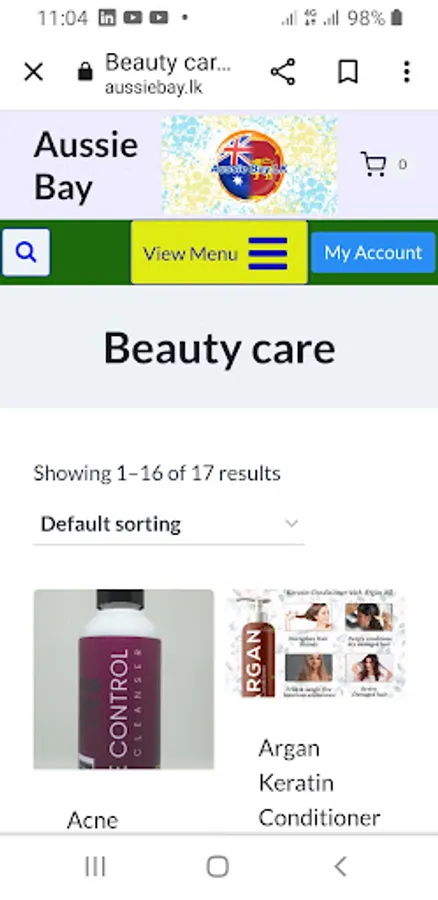Tap the padlock site security icon

click(85, 72)
